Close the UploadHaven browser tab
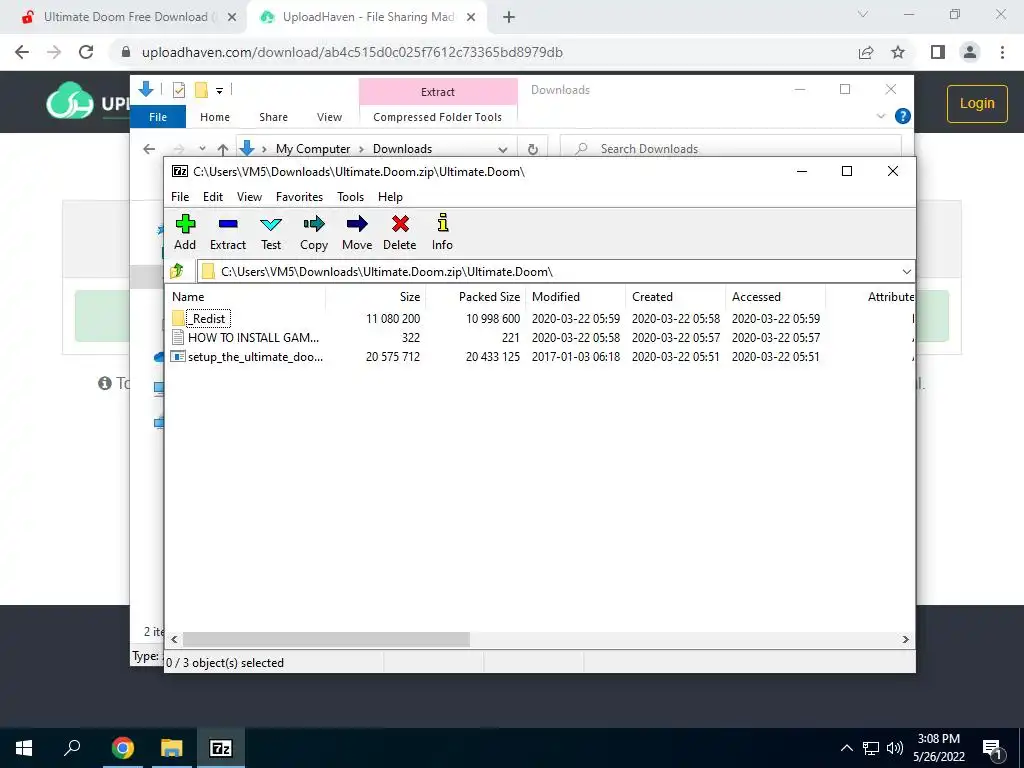Viewport: 1024px width, 768px height. pos(471,18)
